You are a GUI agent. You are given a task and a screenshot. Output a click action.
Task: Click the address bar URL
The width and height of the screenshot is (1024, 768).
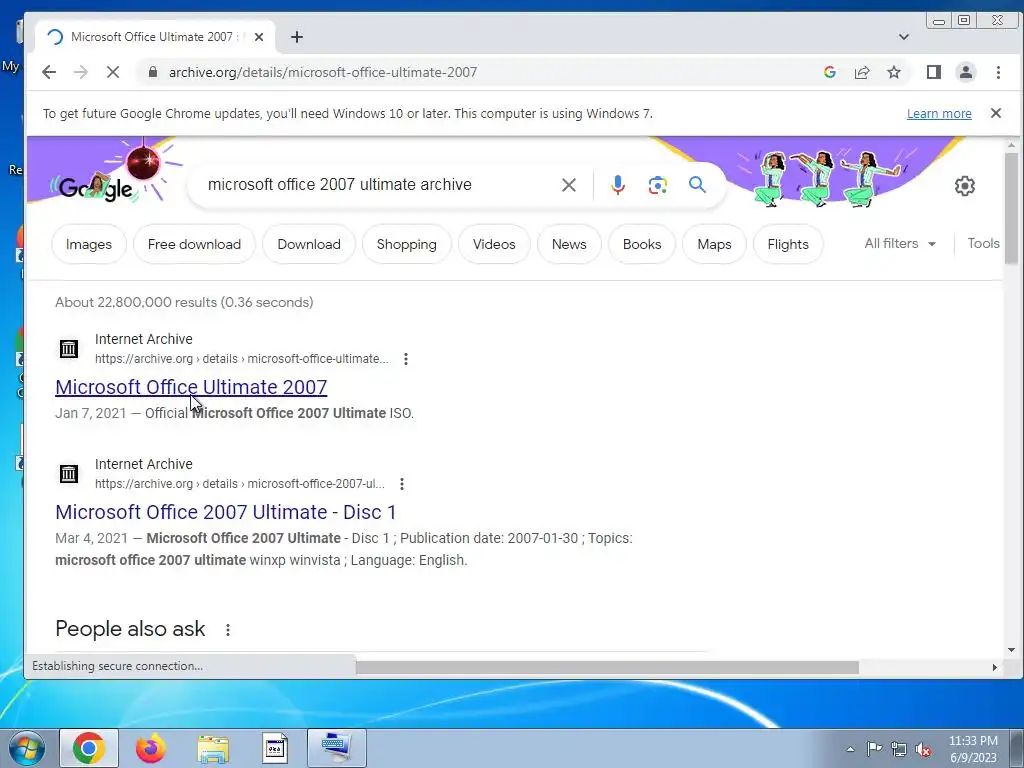[323, 72]
